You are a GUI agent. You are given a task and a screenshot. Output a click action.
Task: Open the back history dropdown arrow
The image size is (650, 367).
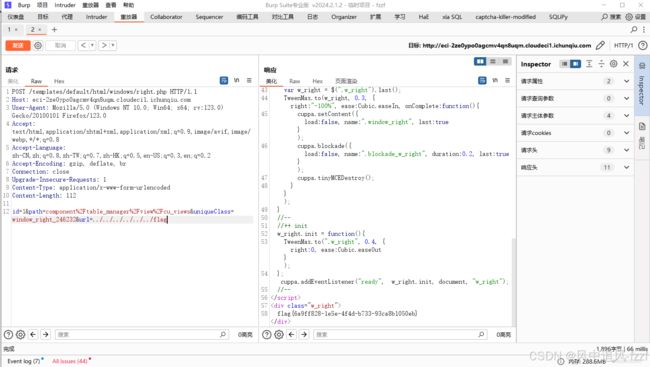click(x=92, y=45)
